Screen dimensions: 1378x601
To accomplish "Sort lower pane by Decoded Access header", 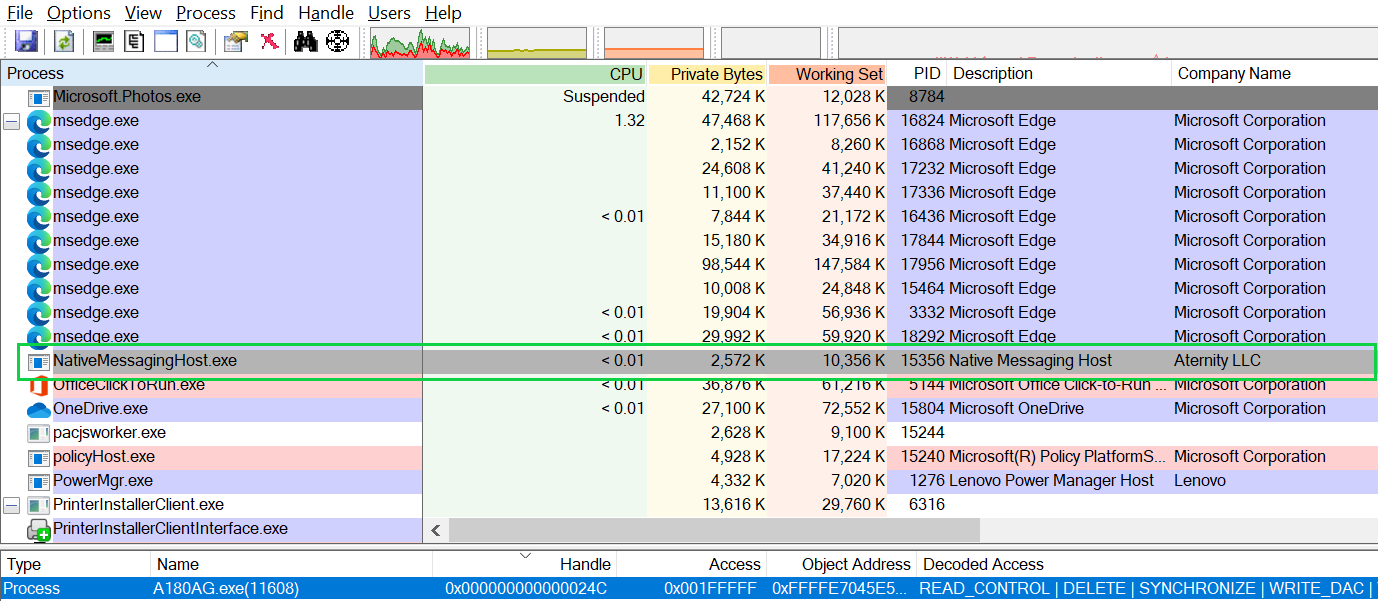I will [x=1146, y=565].
